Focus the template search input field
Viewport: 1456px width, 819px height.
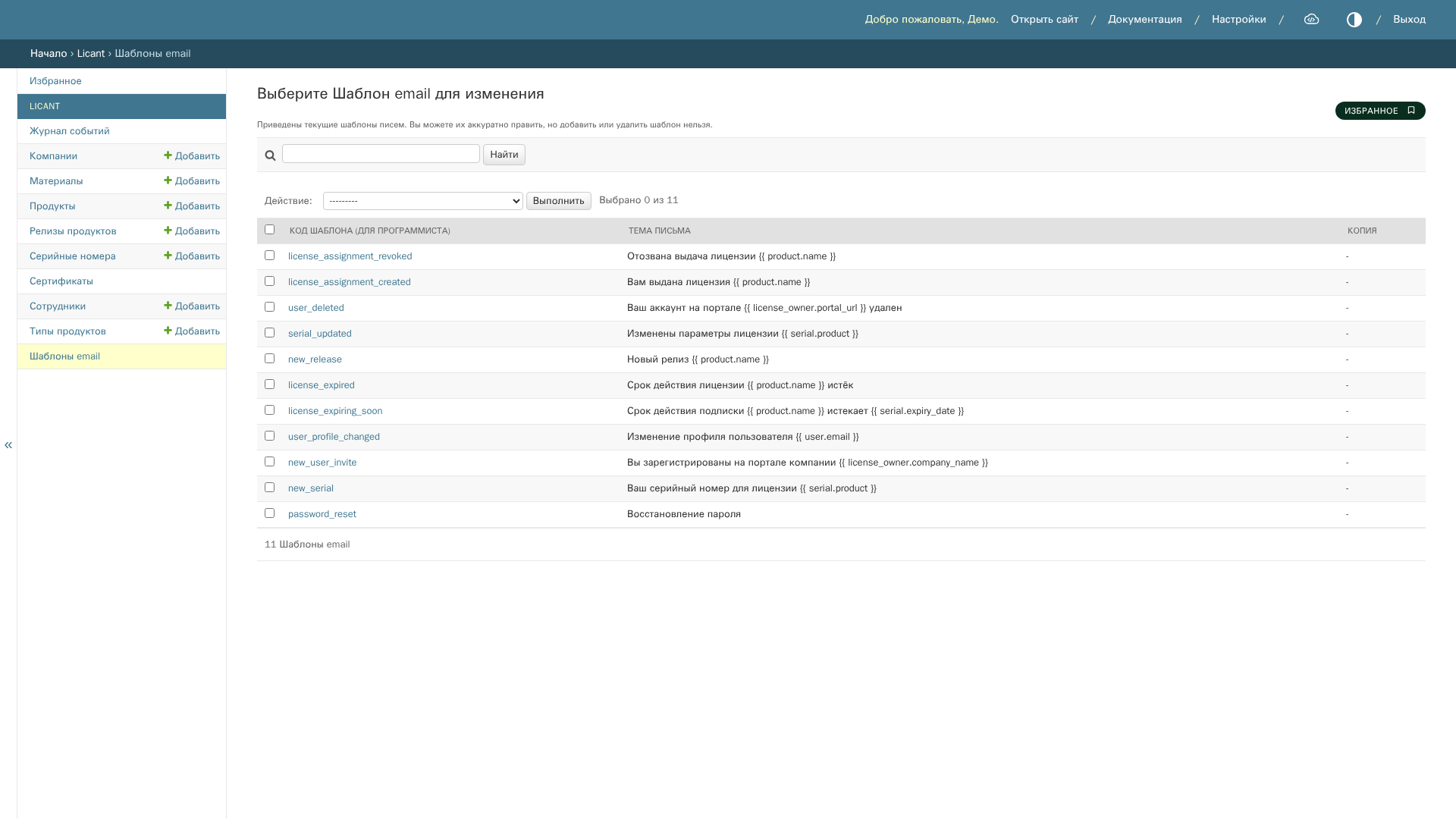coord(381,154)
